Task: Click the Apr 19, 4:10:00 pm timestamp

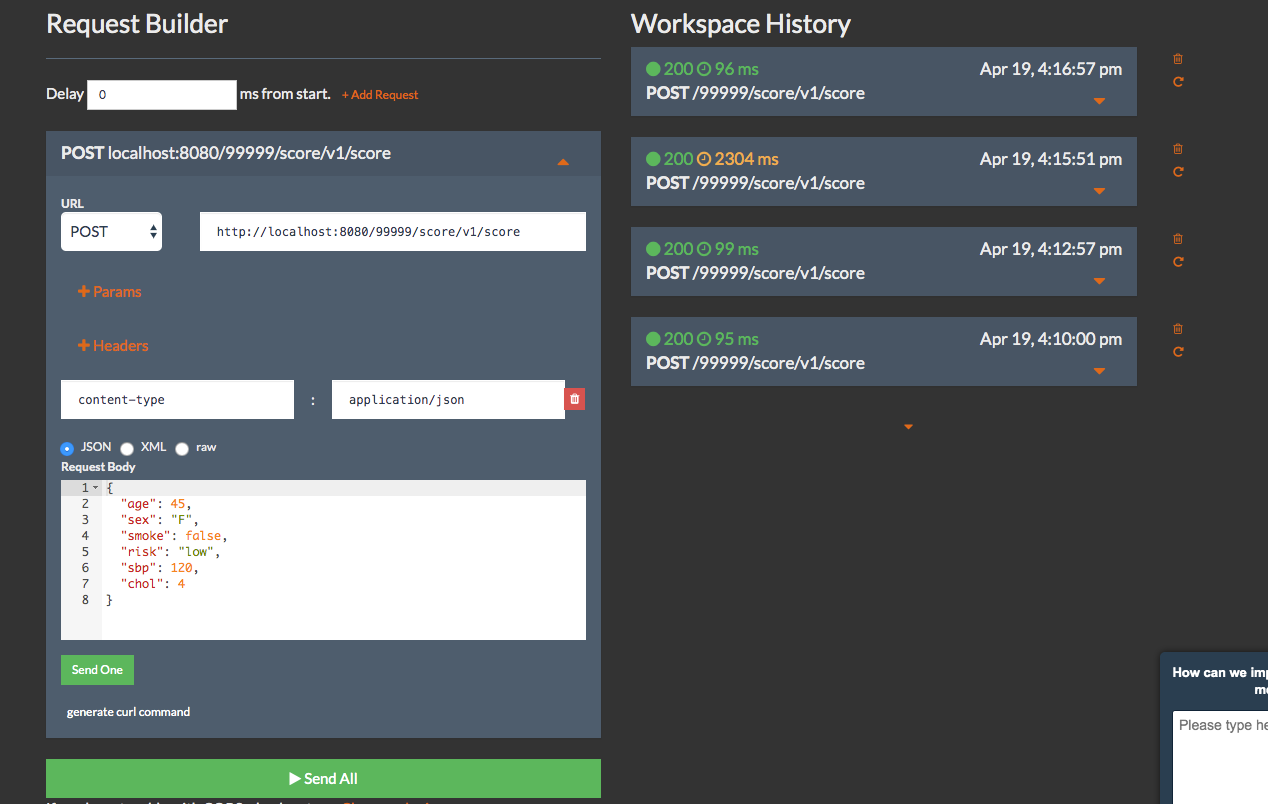Action: [x=1051, y=339]
